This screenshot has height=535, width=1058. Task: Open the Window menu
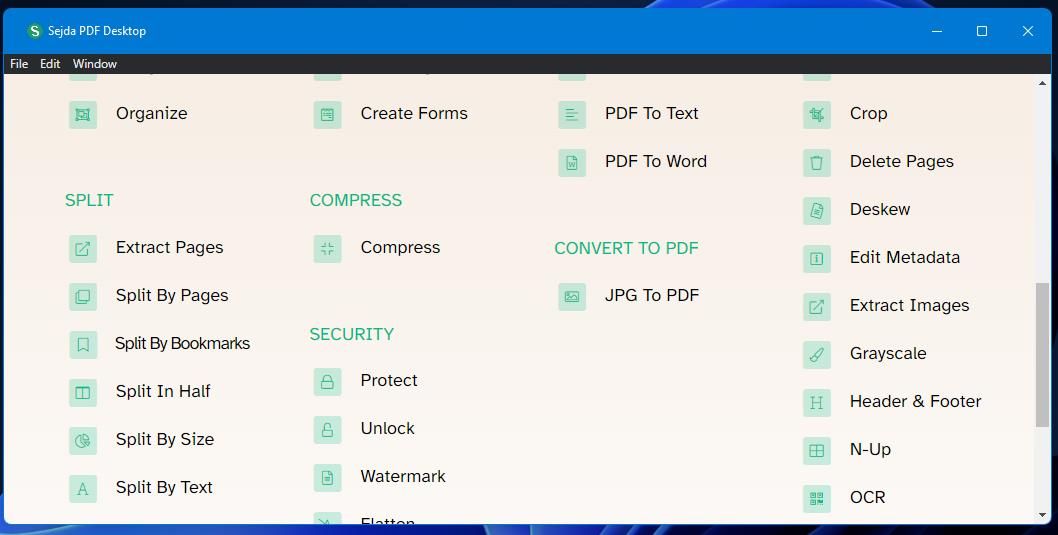[94, 63]
